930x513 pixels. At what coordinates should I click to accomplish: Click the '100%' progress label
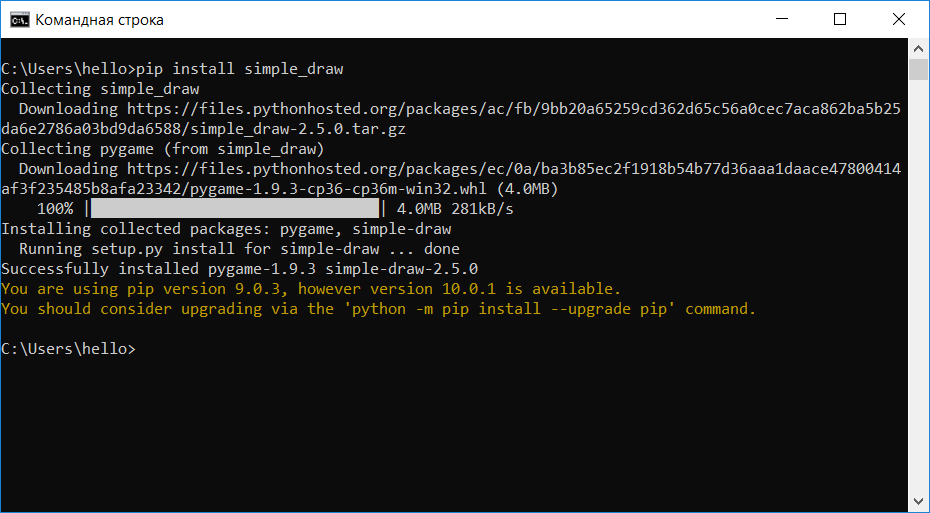(55, 209)
